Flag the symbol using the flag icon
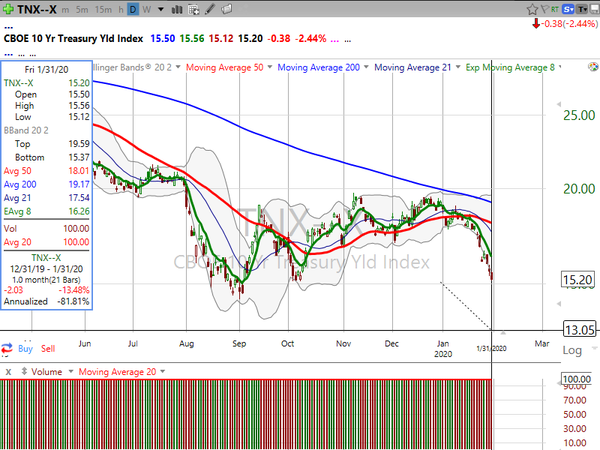 [544, 9]
